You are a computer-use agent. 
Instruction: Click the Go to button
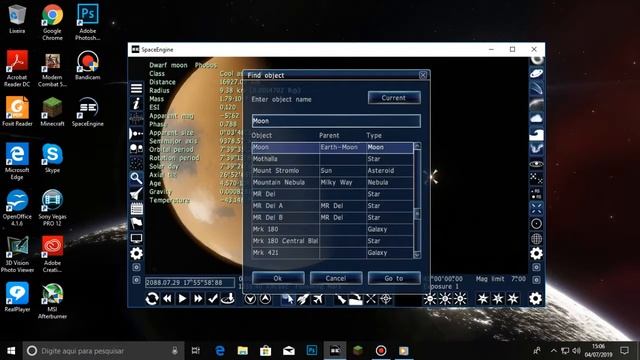click(394, 278)
